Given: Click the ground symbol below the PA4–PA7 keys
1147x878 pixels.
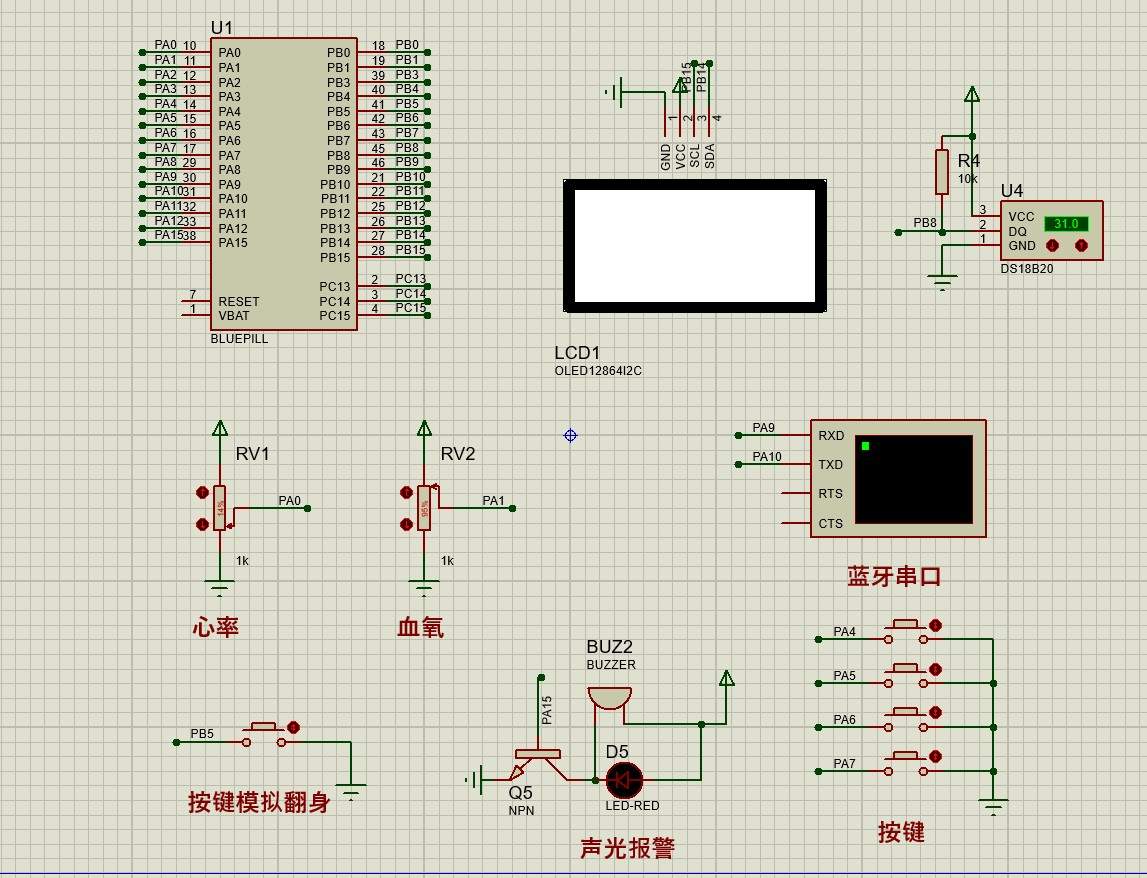Looking at the screenshot, I should 993,807.
